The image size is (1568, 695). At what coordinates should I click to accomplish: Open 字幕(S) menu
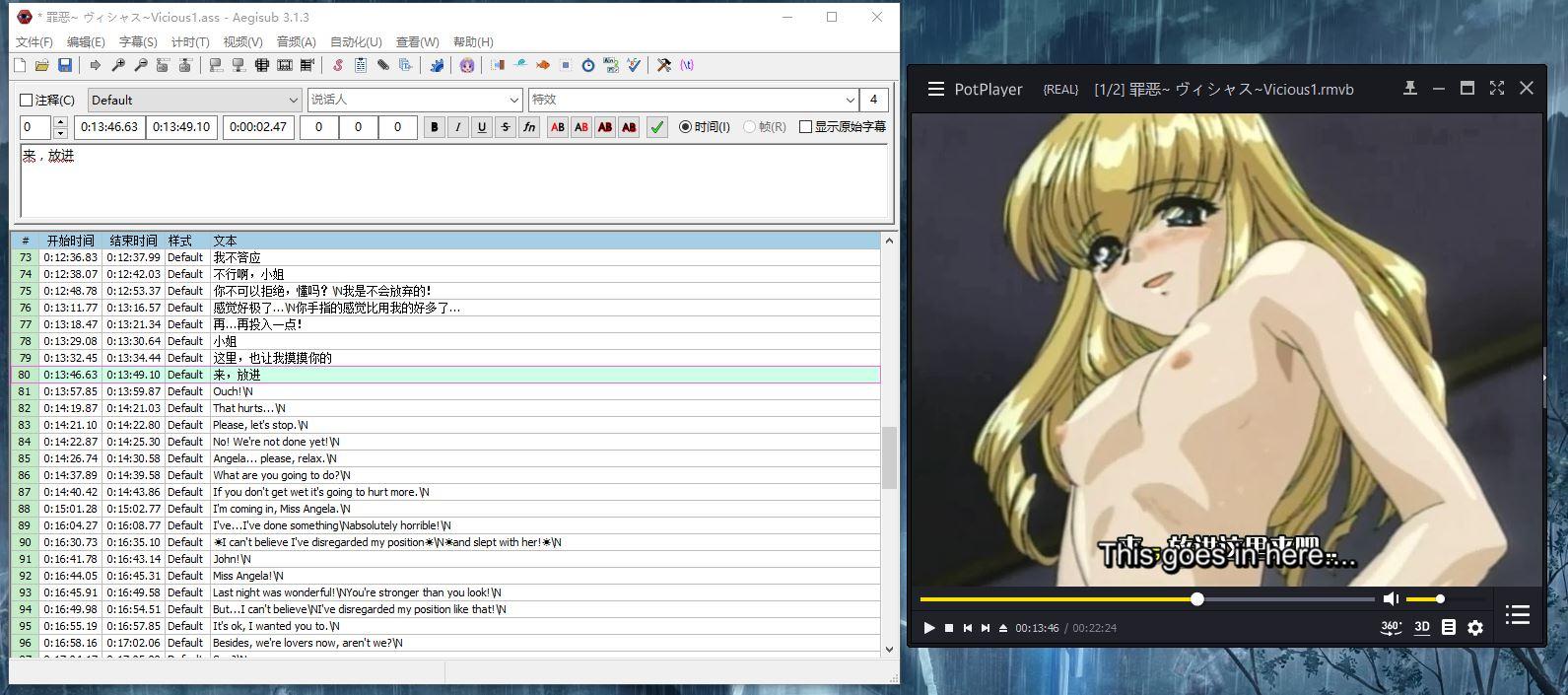(138, 41)
